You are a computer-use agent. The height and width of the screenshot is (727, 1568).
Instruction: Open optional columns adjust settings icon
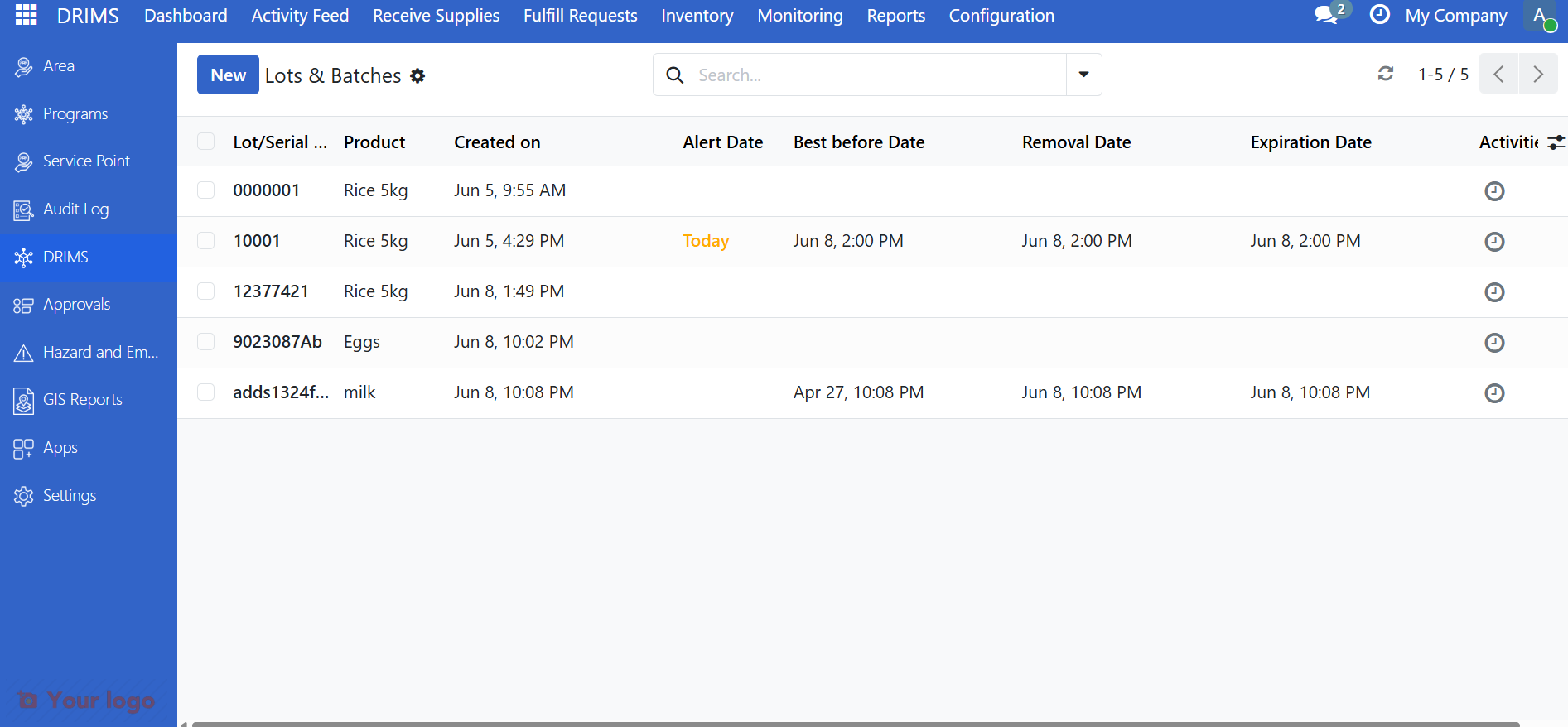[1556, 142]
